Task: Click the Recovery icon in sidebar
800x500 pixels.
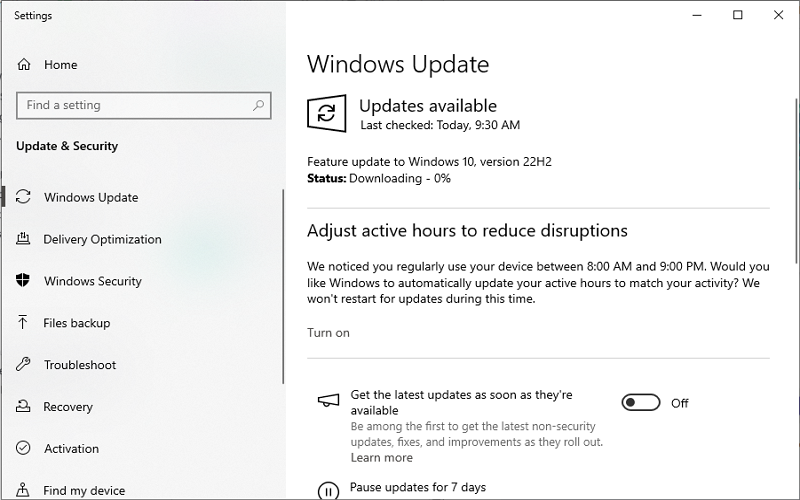Action: [24, 407]
